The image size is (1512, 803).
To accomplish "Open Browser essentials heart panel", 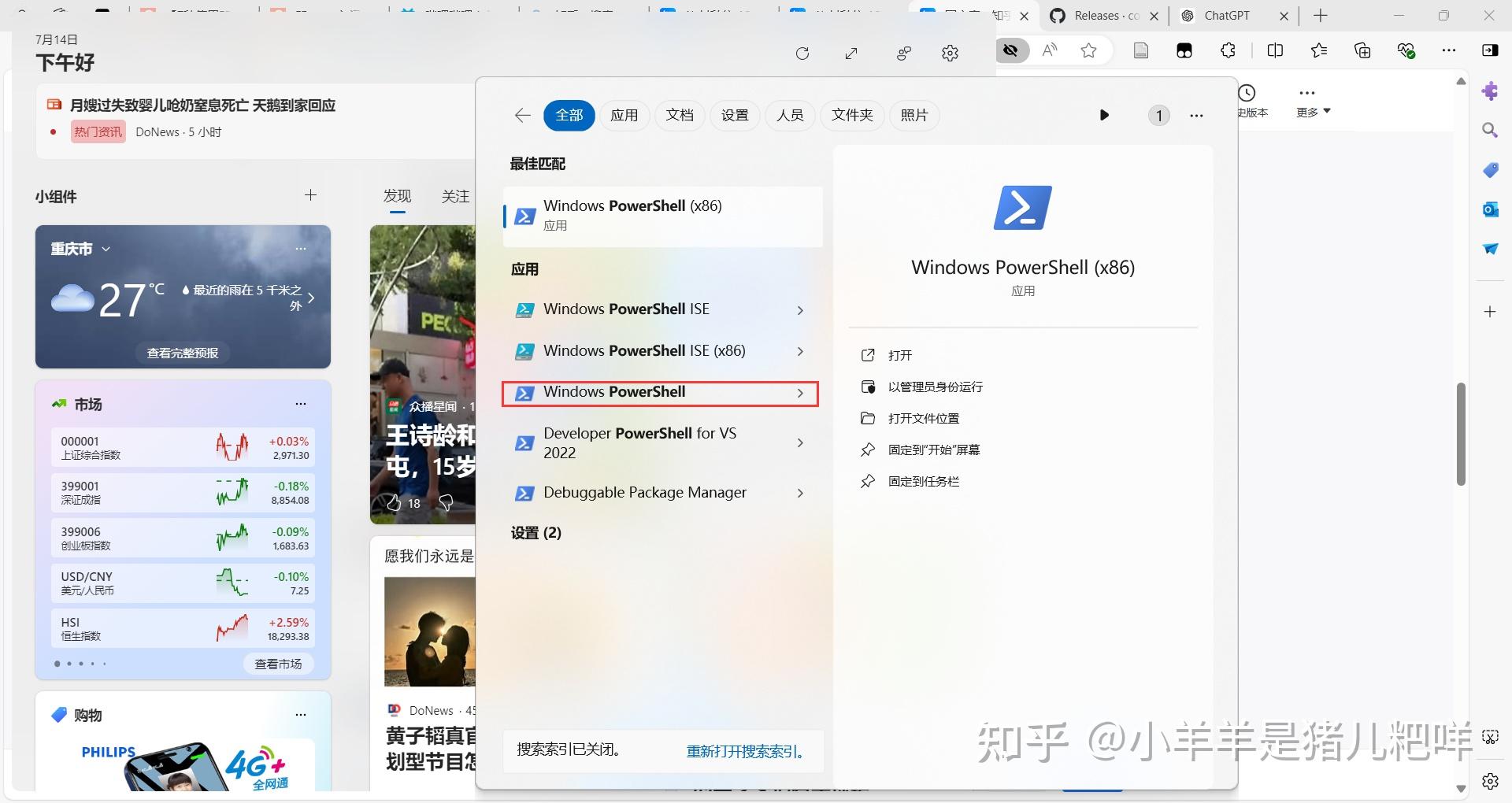I will pos(1406,50).
